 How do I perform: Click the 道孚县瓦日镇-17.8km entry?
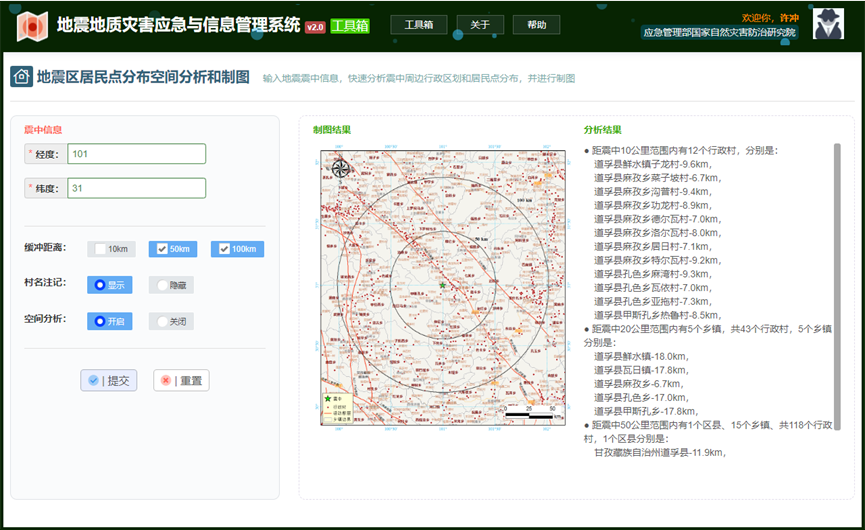pyautogui.click(x=641, y=370)
